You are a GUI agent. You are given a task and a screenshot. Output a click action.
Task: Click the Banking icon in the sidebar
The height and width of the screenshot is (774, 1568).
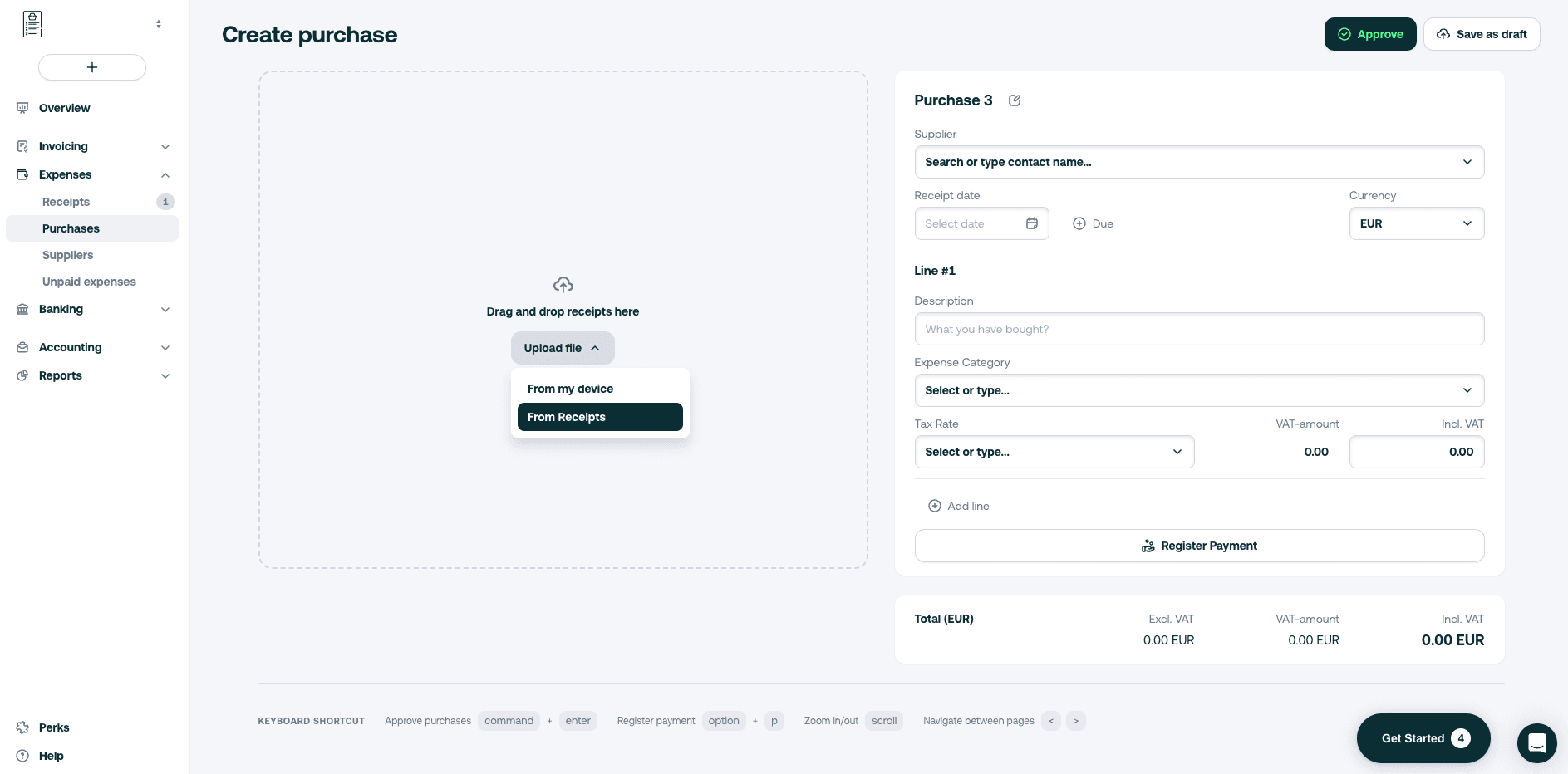22,309
